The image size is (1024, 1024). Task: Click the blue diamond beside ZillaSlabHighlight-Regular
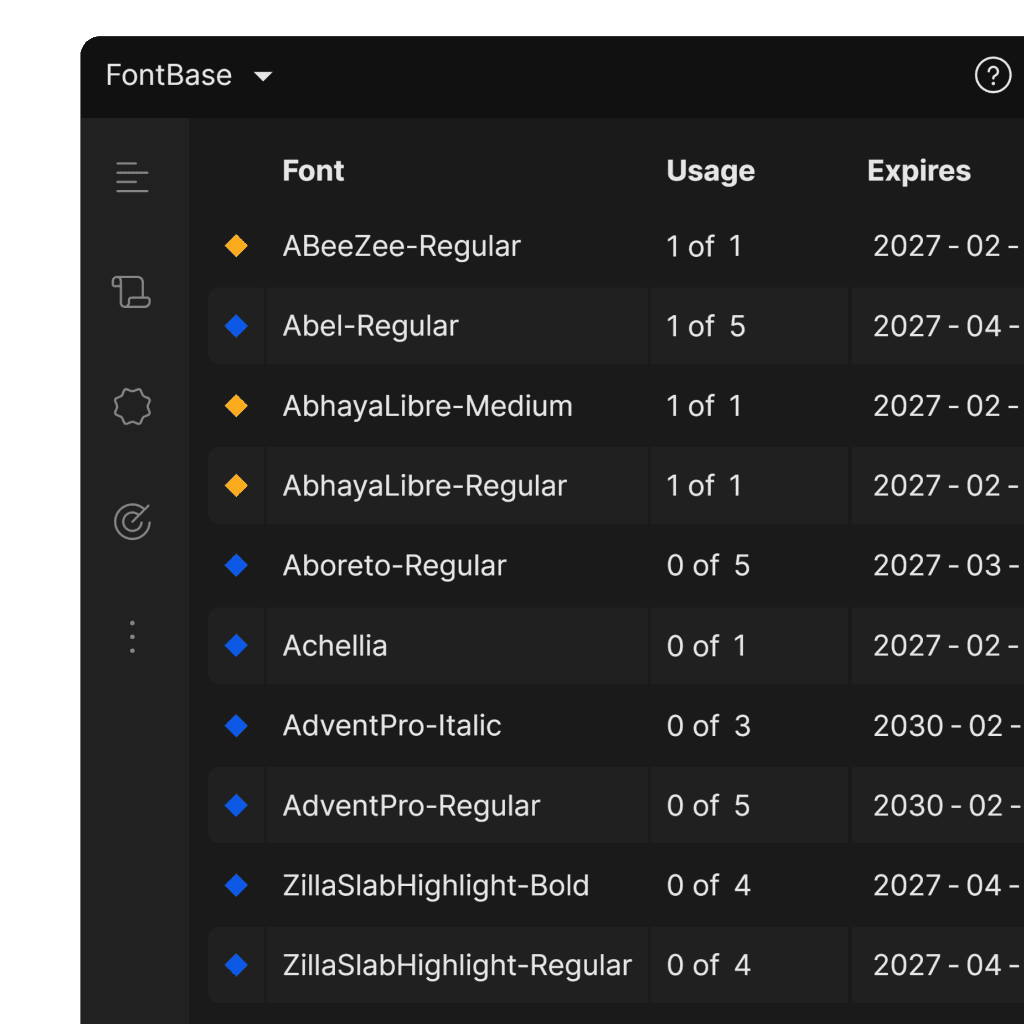[236, 965]
